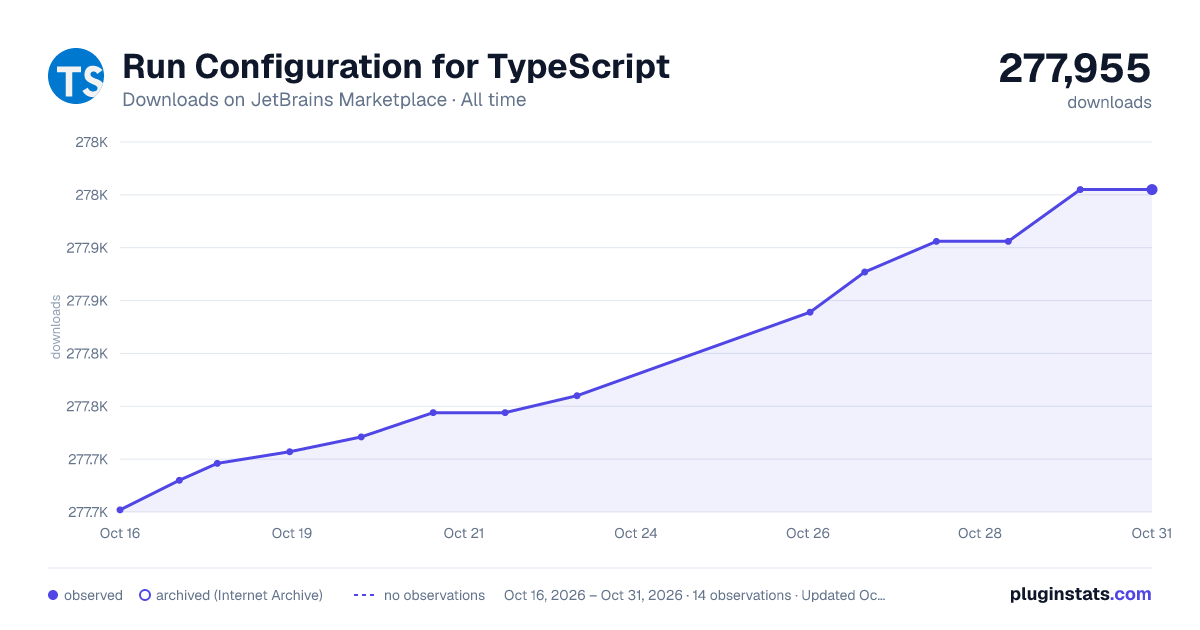Click the Oct 28 axis label
Screen dimensions: 1200x630
coord(980,533)
